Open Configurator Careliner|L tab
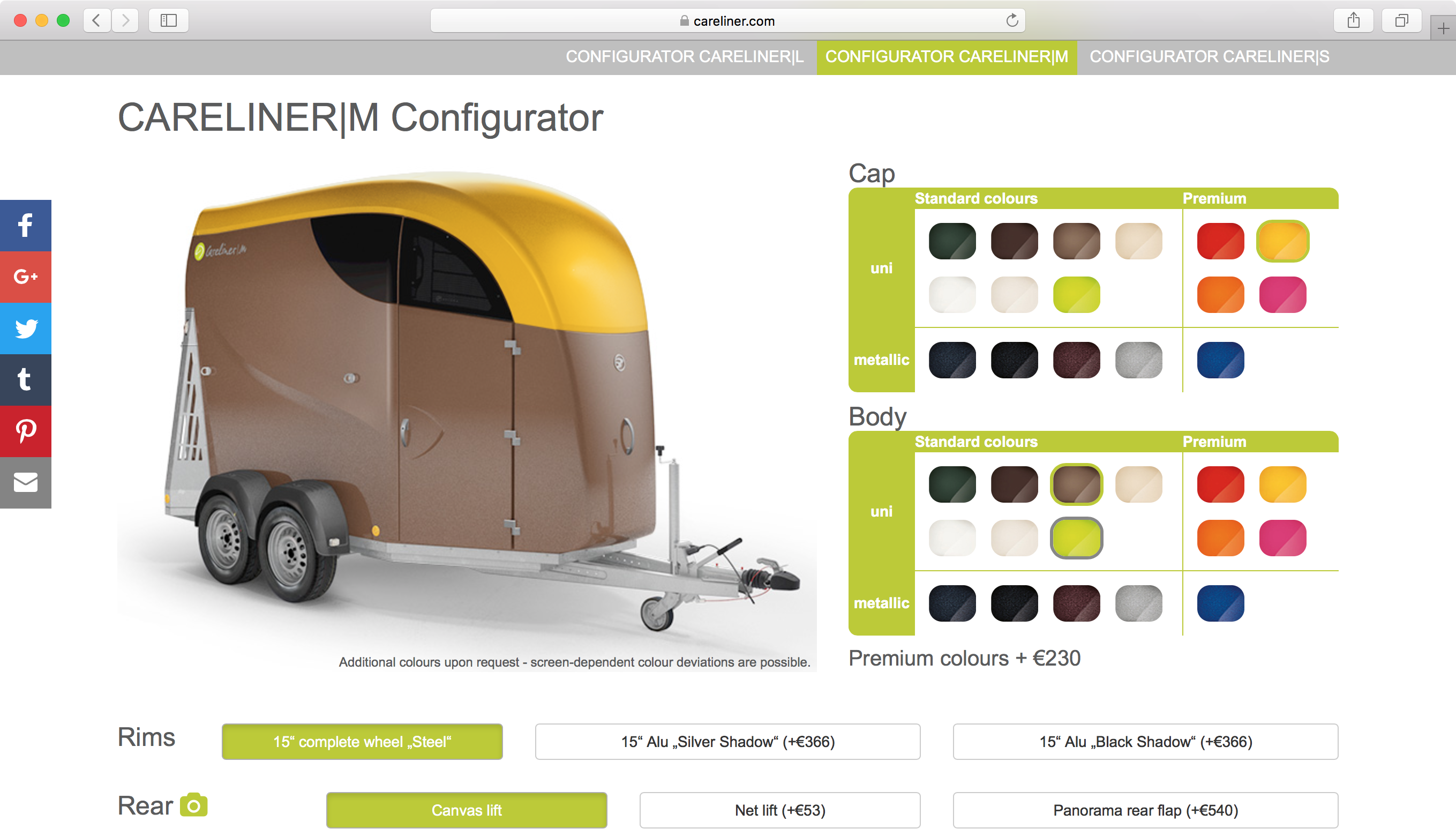 pos(685,57)
